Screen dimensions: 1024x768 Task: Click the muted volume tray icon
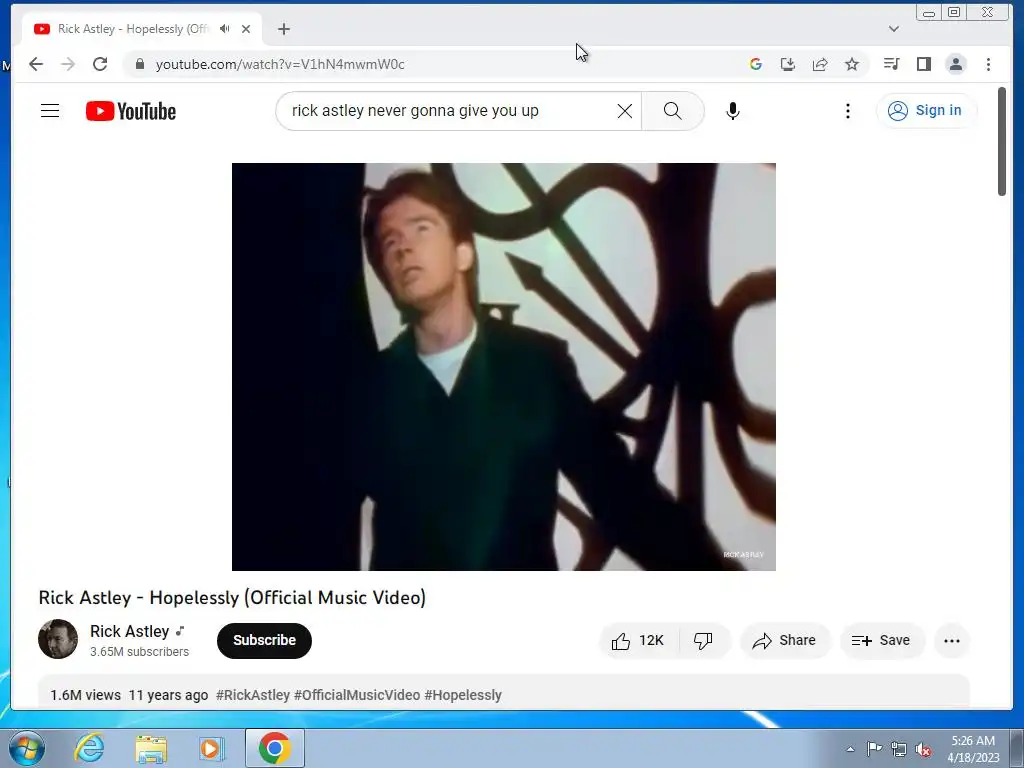[x=923, y=749]
